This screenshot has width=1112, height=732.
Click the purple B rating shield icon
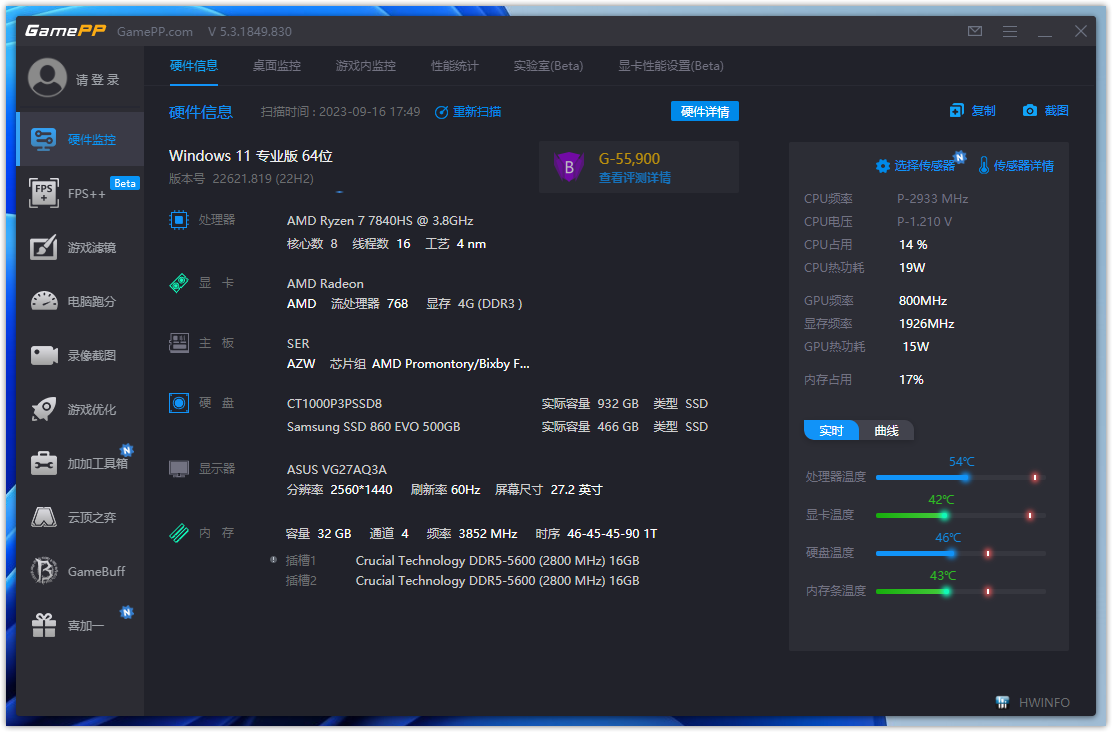569,167
